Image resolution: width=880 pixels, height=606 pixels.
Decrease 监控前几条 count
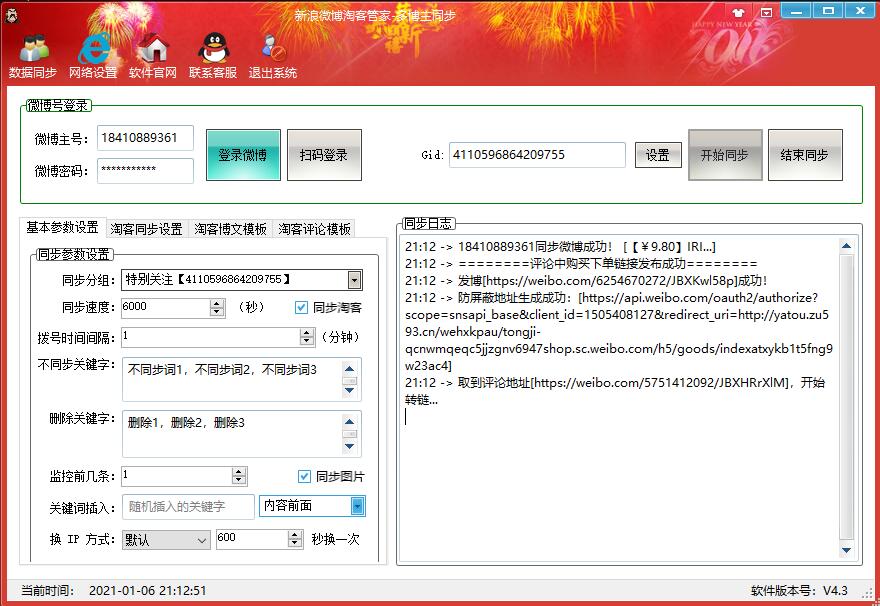(x=239, y=481)
